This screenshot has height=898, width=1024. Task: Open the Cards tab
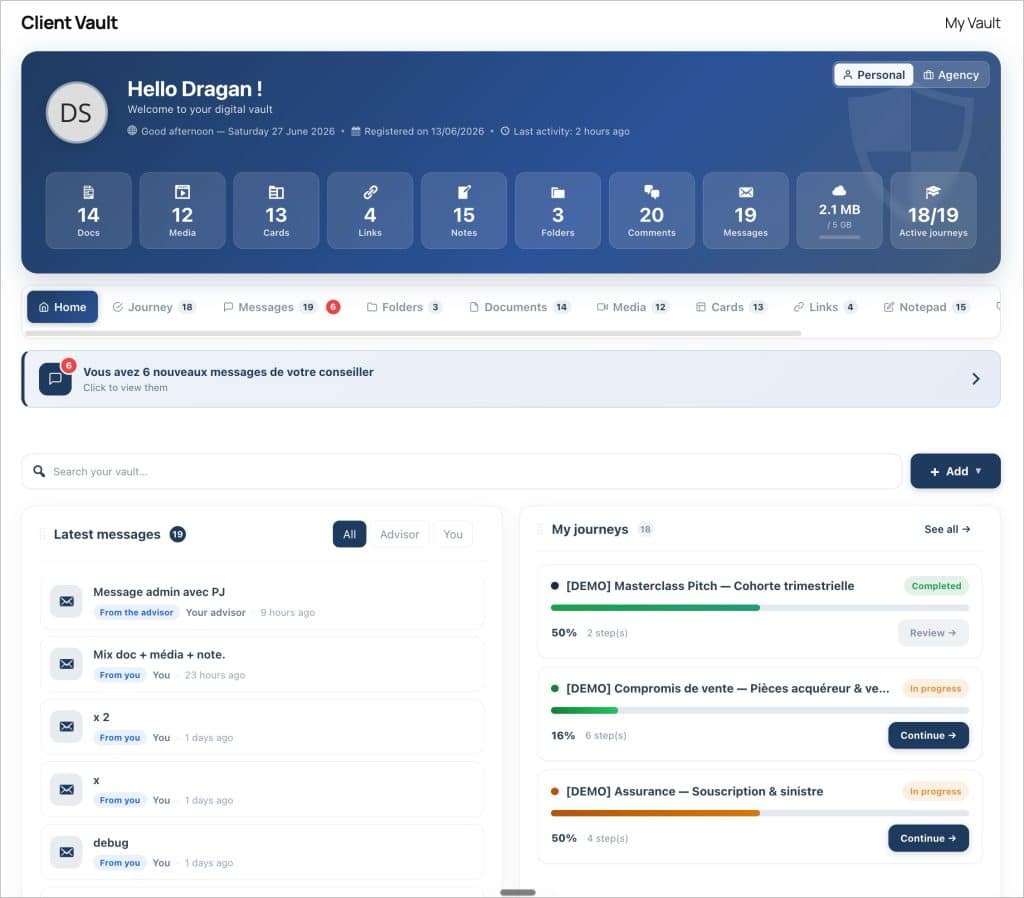(731, 307)
